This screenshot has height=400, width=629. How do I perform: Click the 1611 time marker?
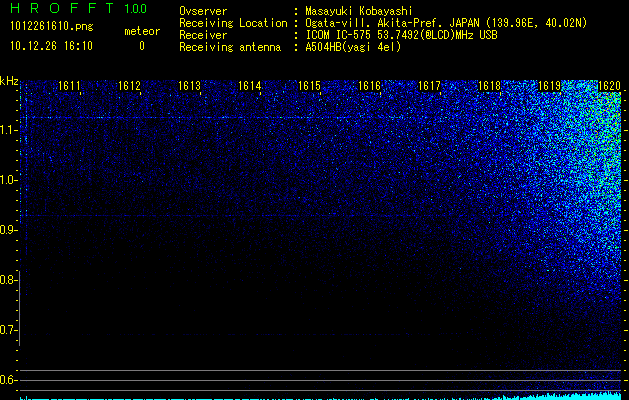69,86
